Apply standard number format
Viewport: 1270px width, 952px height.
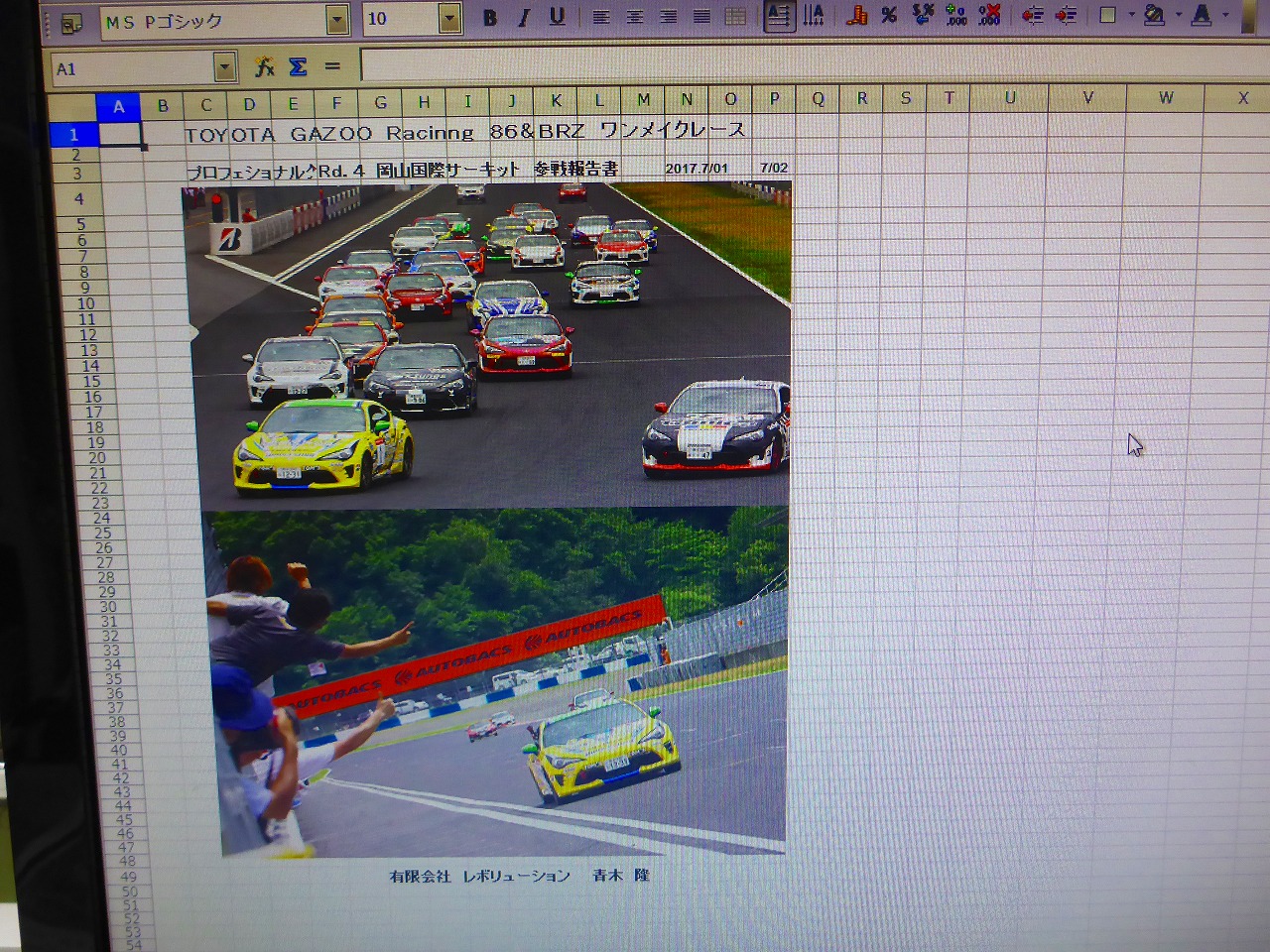[x=923, y=15]
